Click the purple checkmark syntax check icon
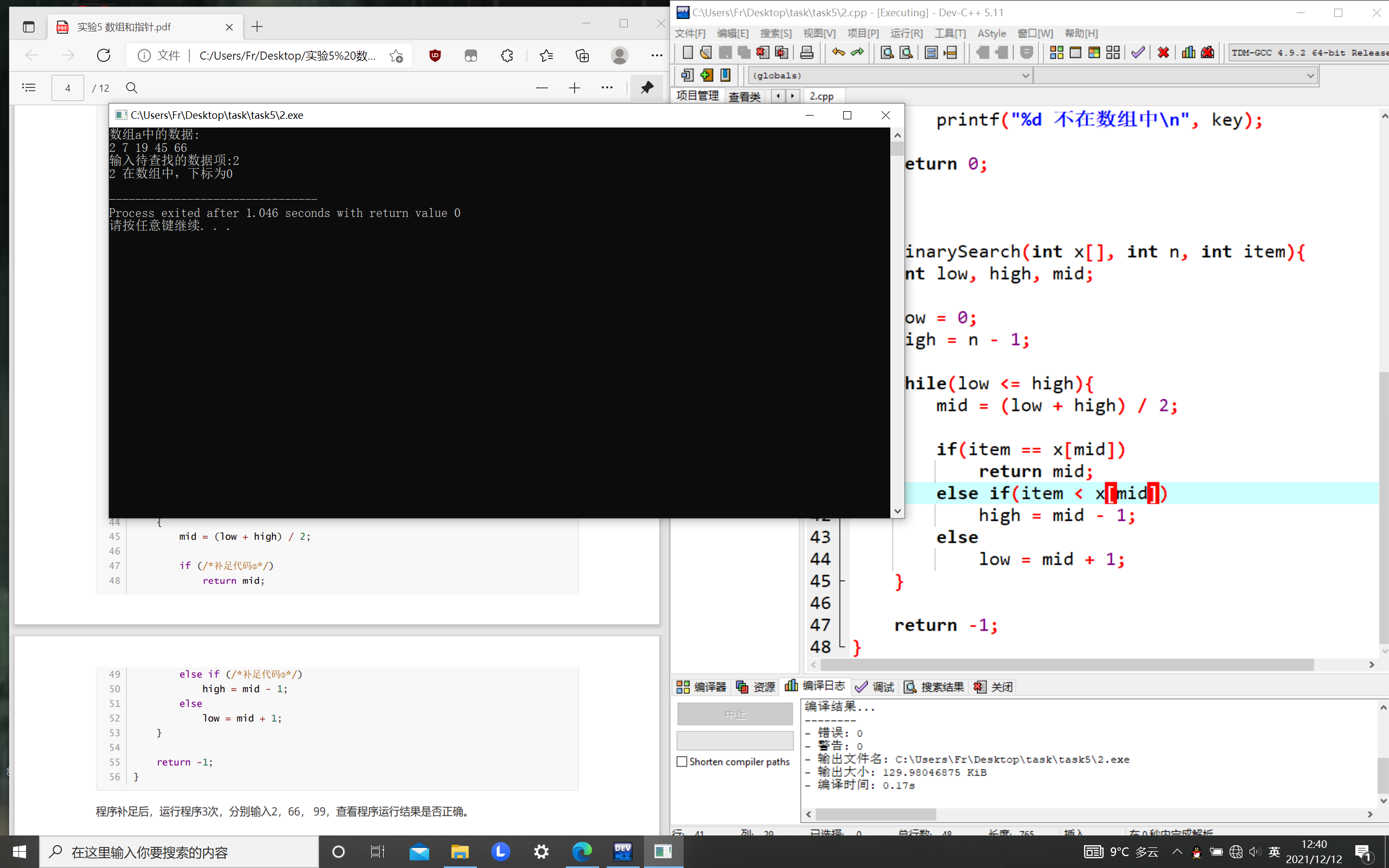 point(1138,53)
